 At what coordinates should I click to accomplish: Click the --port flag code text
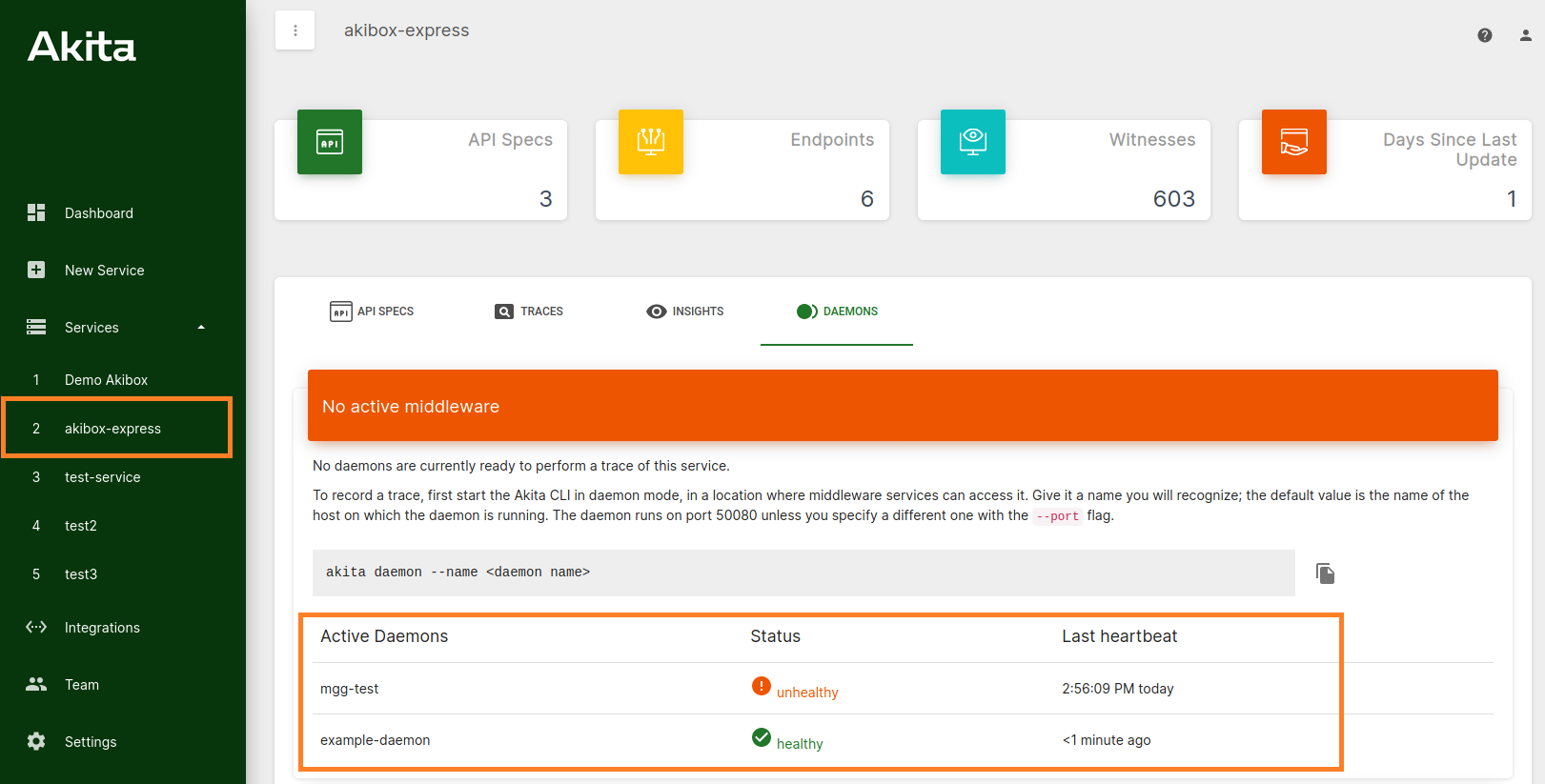pyautogui.click(x=1058, y=516)
